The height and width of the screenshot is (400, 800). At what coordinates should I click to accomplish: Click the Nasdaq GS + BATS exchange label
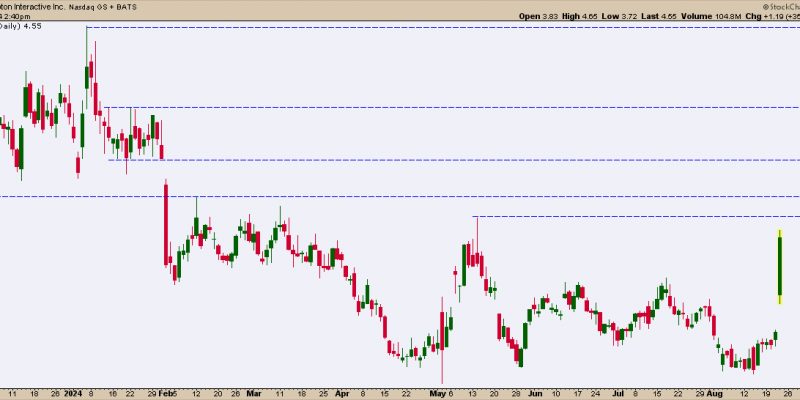101,7
